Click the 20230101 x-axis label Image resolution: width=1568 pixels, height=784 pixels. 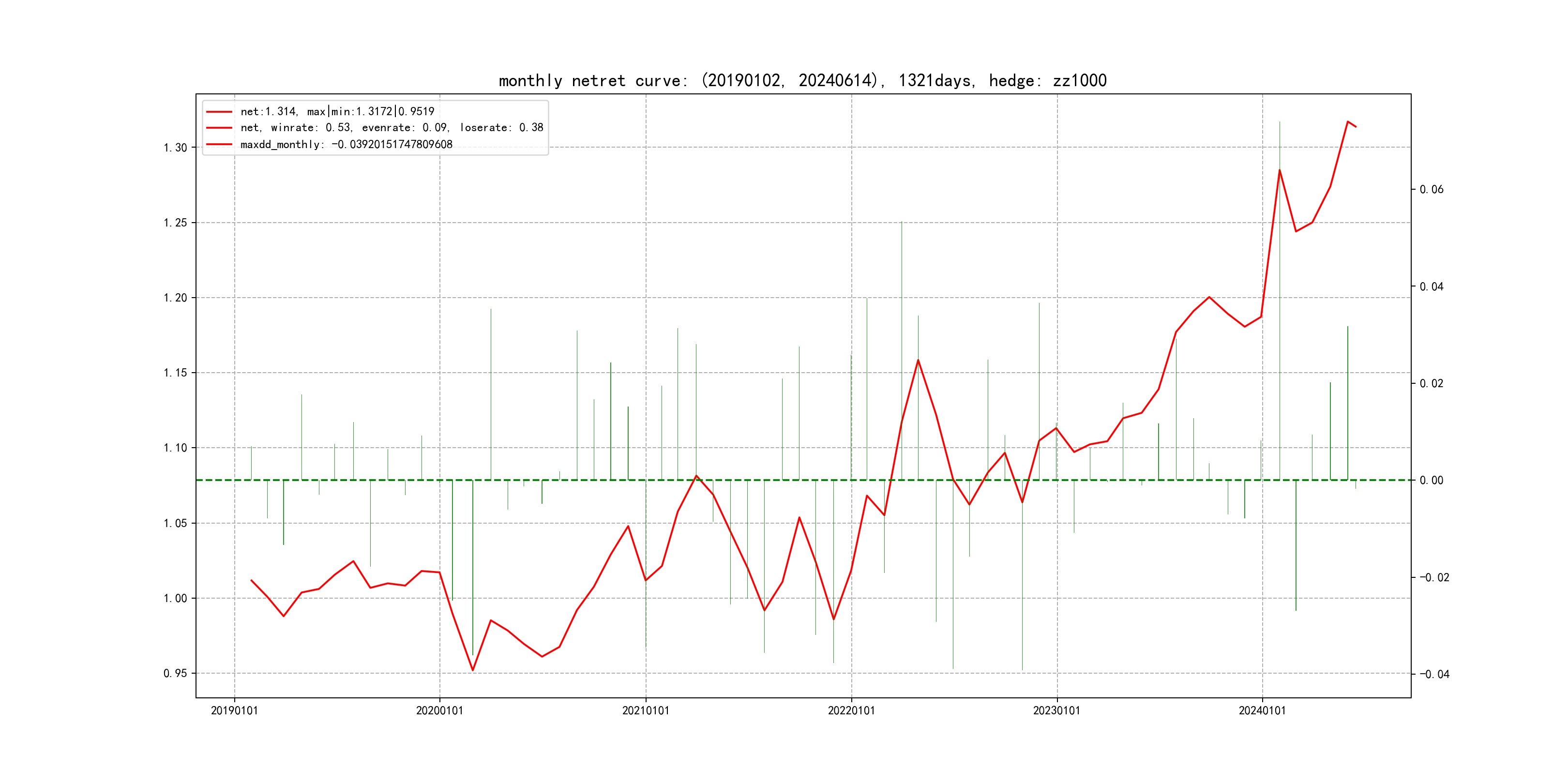(1056, 710)
